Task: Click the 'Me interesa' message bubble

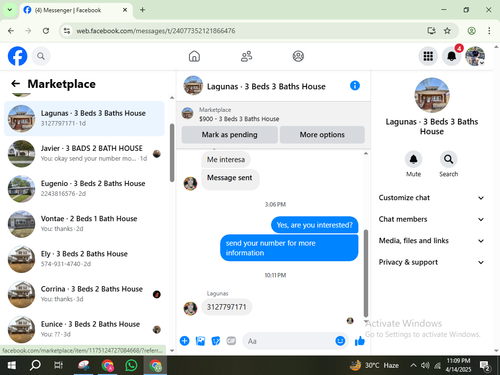Action: (226, 160)
